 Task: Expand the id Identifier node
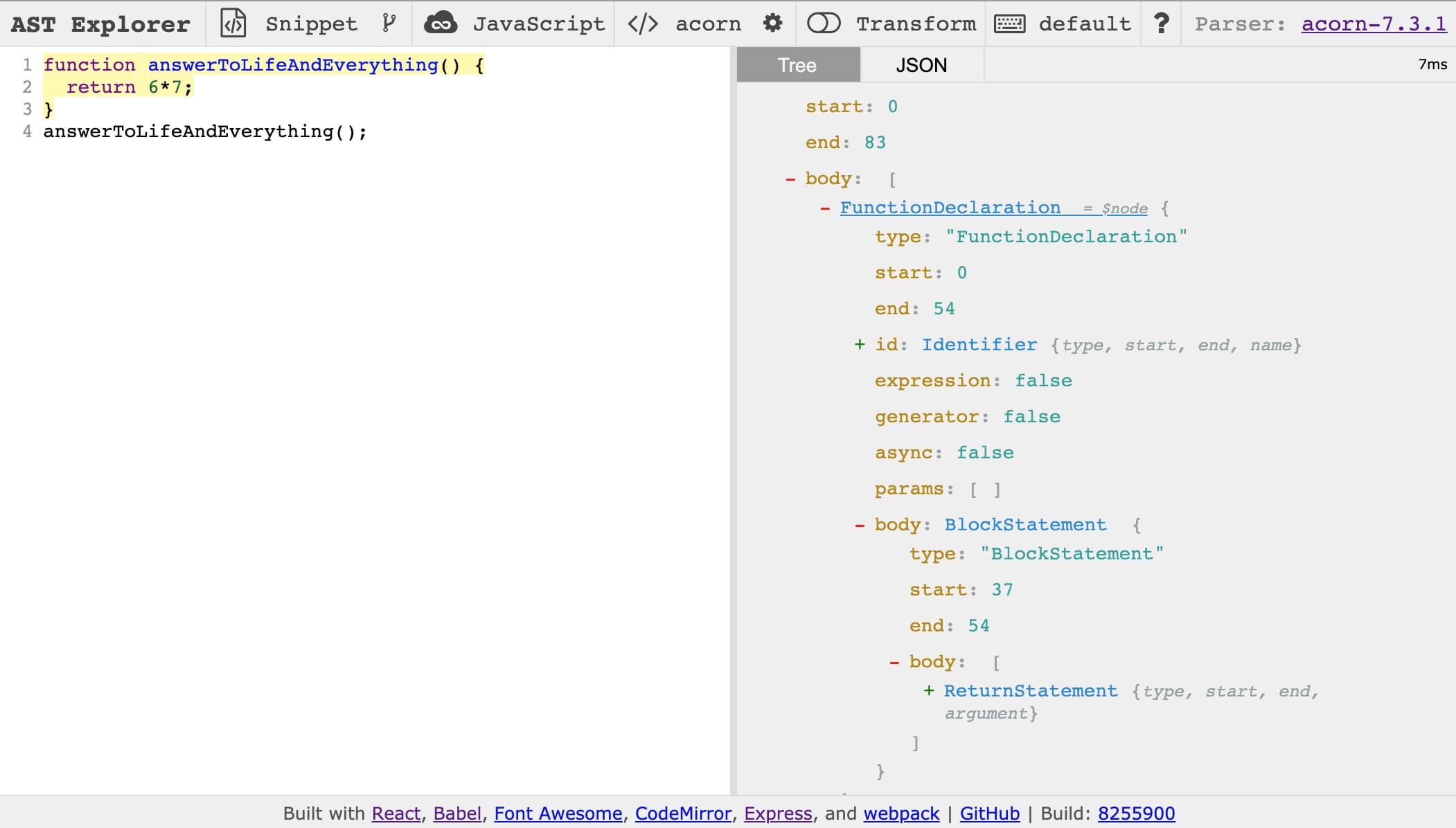pyautogui.click(x=860, y=344)
